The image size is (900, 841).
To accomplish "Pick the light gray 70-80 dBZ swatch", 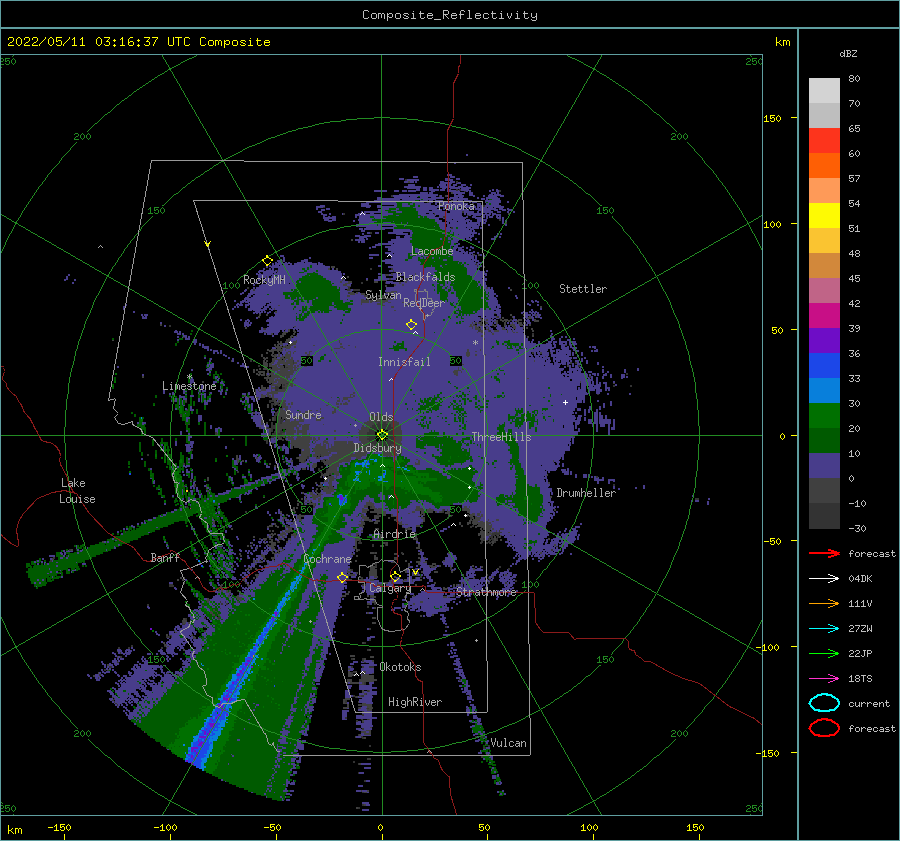I will click(x=824, y=90).
